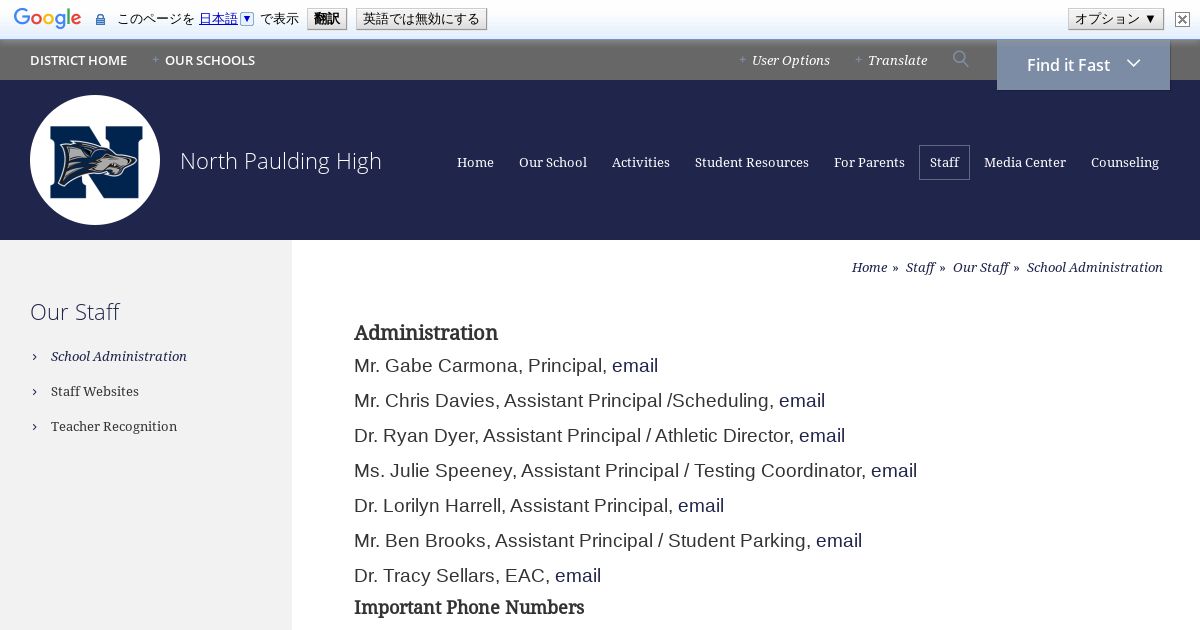Open the オプション dropdown menu

(x=1116, y=19)
